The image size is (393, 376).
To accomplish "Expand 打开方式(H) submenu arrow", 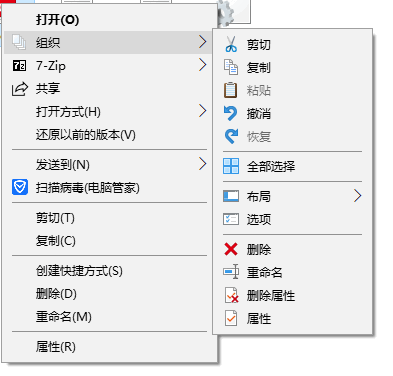I will [x=202, y=111].
